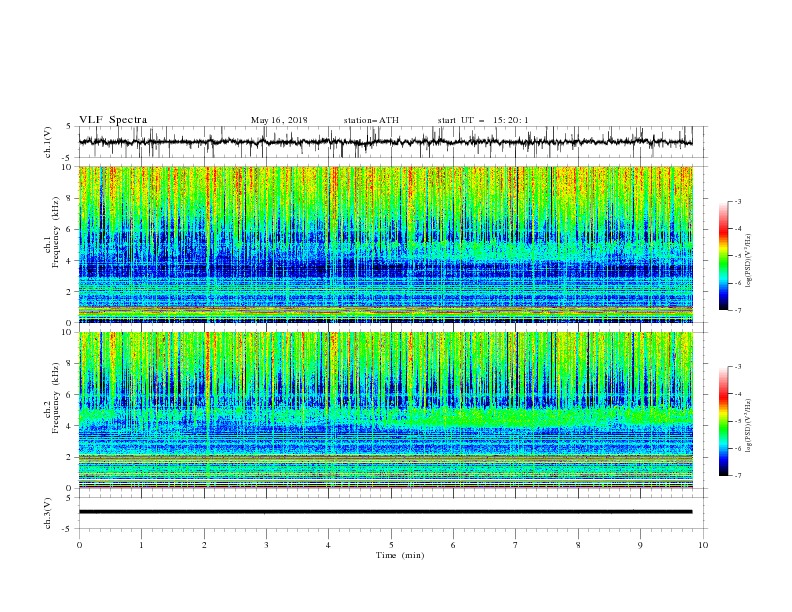Click the ch.2 color bar 'log(PSD)(V²/Hz)' label

point(749,426)
